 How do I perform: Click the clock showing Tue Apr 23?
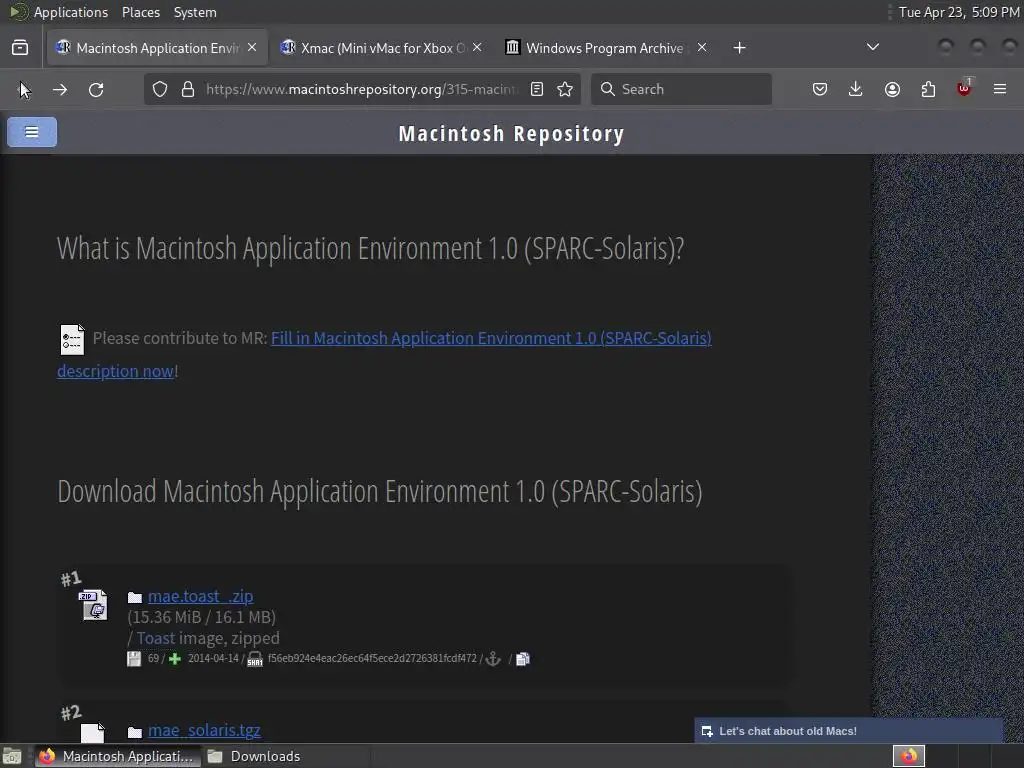[x=959, y=12]
